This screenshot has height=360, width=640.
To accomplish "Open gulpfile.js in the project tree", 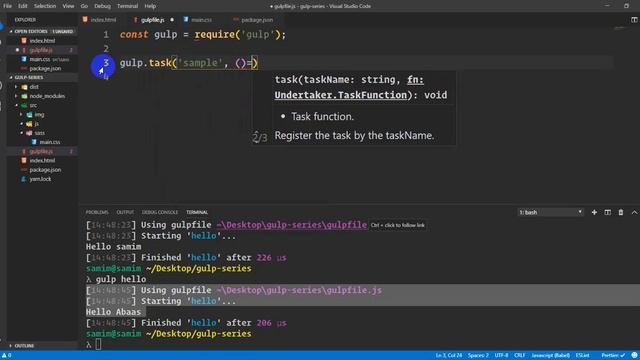I will coord(41,151).
